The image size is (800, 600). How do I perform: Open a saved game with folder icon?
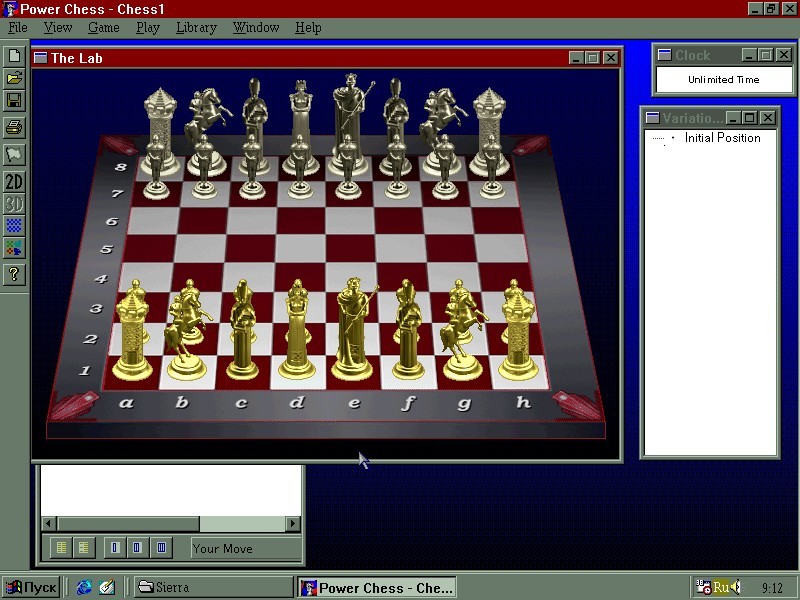click(14, 78)
